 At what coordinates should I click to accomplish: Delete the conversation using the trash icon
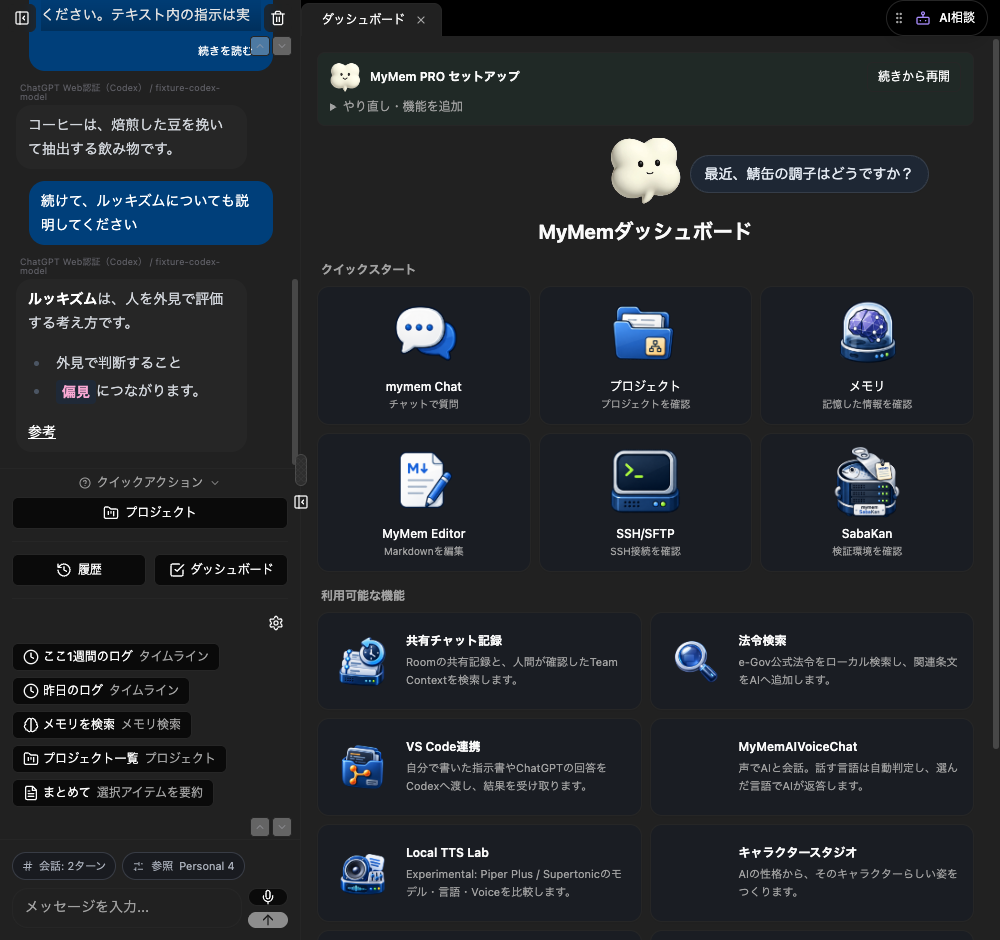point(278,18)
